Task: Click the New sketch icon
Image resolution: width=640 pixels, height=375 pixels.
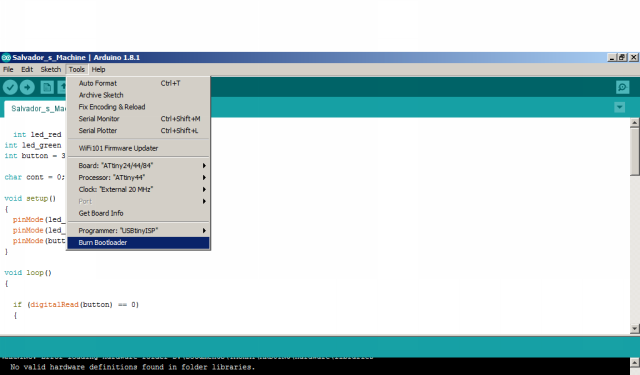Action: click(x=47, y=87)
